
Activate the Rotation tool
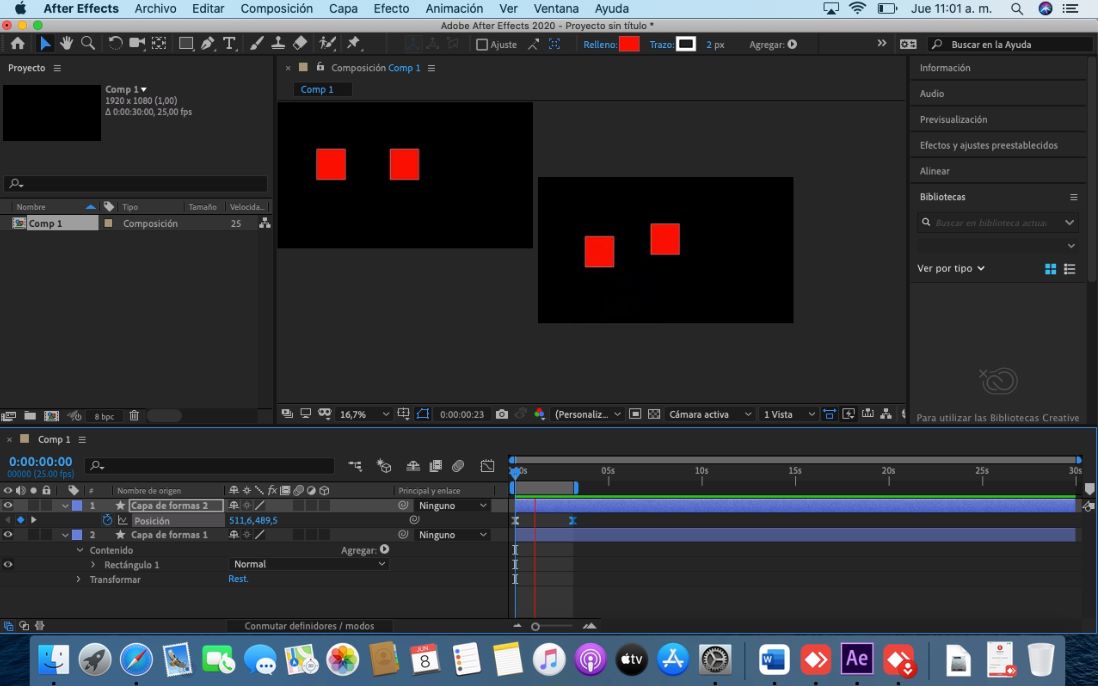pos(116,44)
